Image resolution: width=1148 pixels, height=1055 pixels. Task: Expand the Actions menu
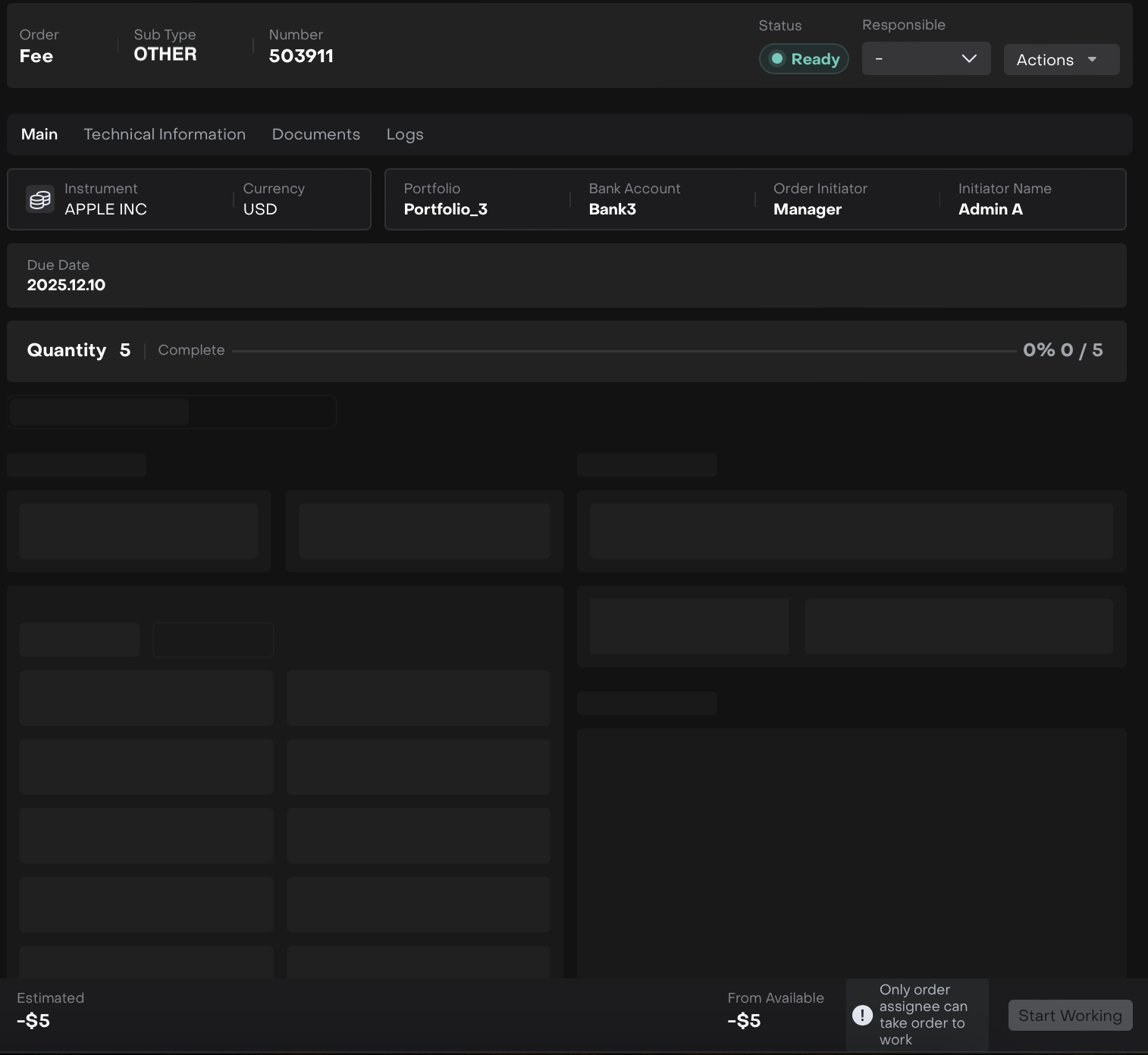(x=1061, y=59)
